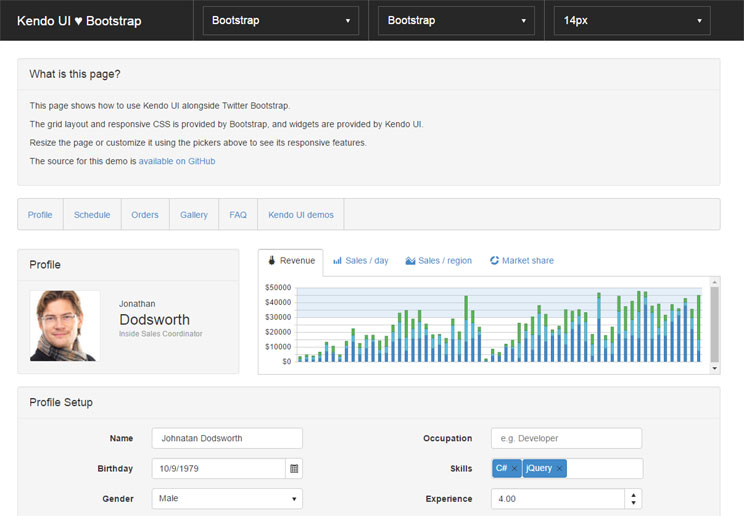Click the $50000 axis label
This screenshot has height=516, width=744.
click(278, 287)
